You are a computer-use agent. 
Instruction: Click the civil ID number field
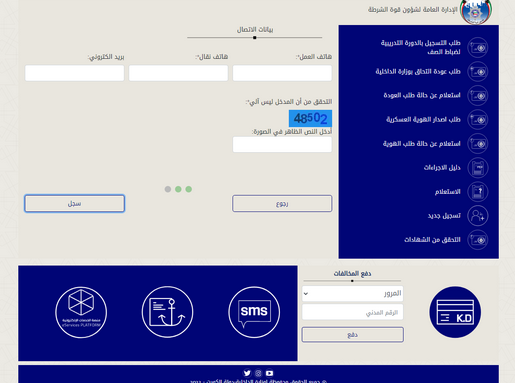click(x=353, y=312)
